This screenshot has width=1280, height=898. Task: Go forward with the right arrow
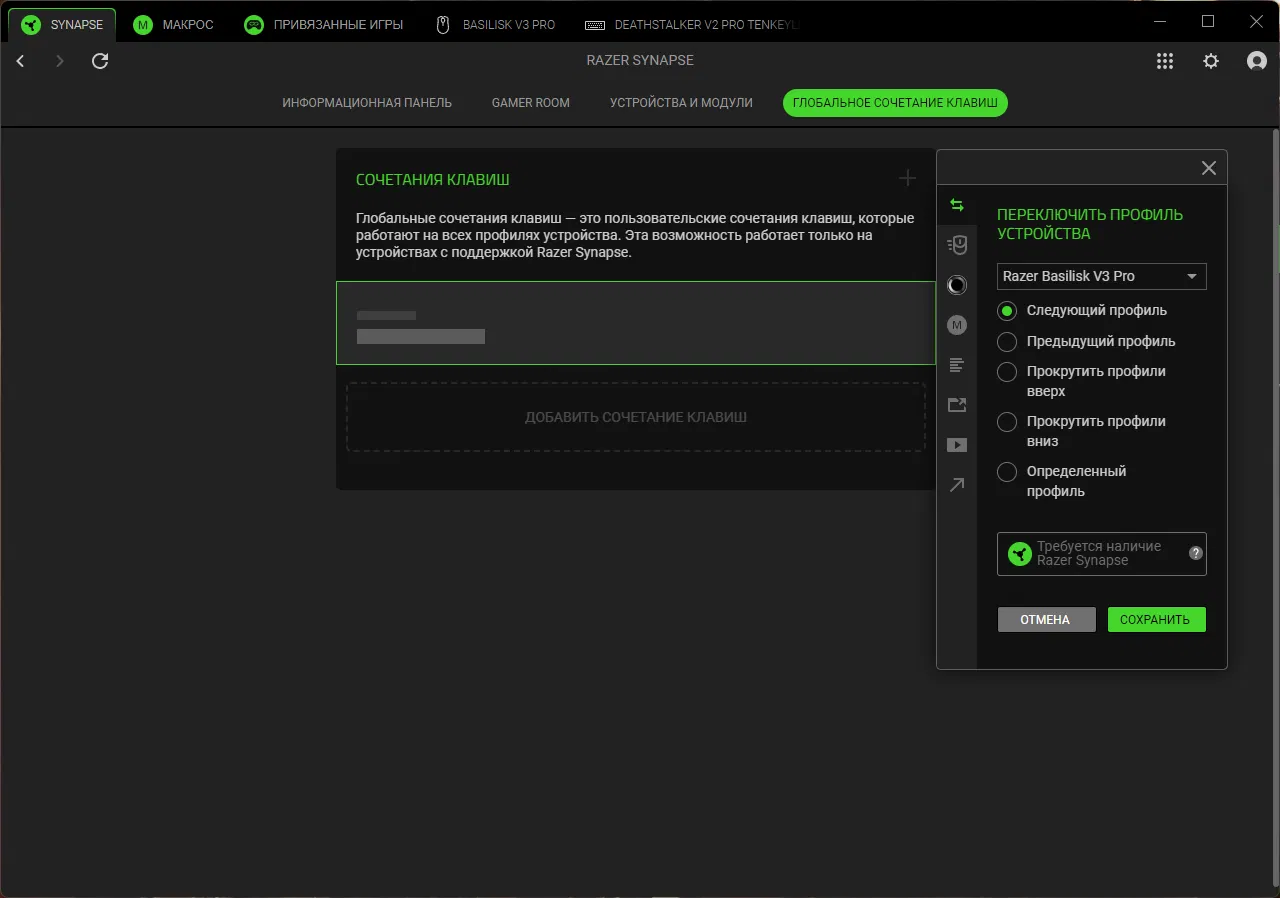click(x=60, y=61)
